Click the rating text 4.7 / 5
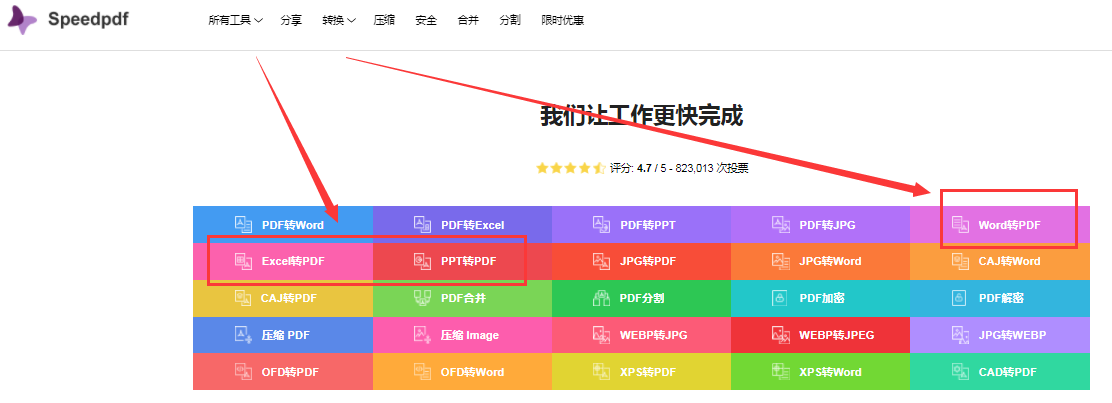 652,168
